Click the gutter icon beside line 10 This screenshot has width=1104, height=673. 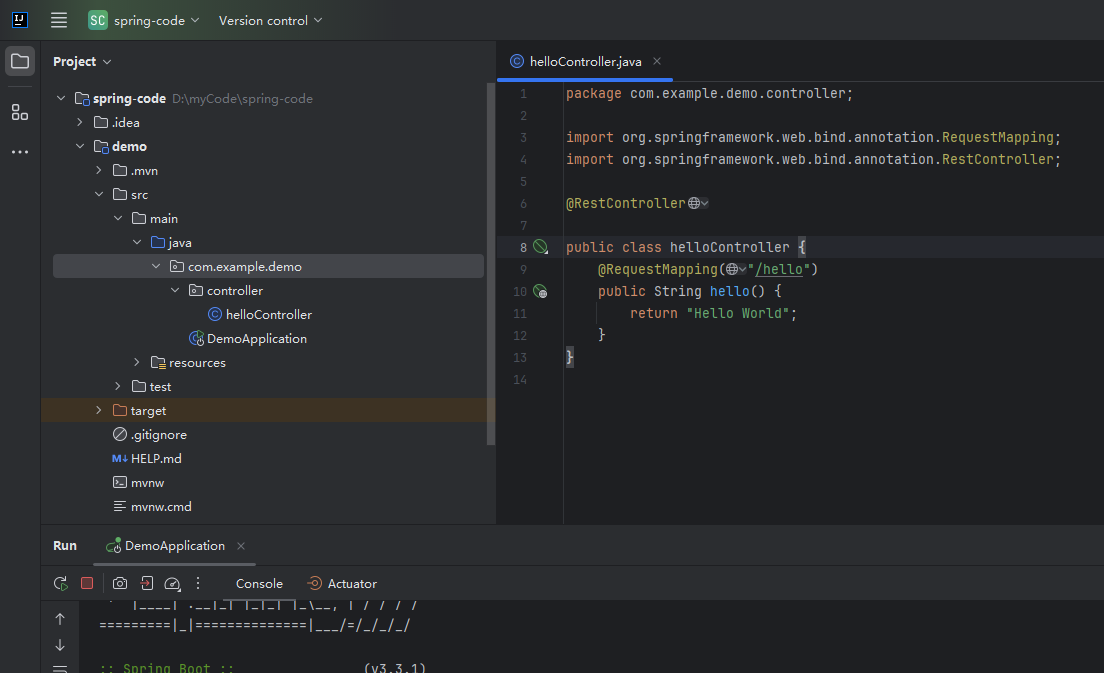540,291
